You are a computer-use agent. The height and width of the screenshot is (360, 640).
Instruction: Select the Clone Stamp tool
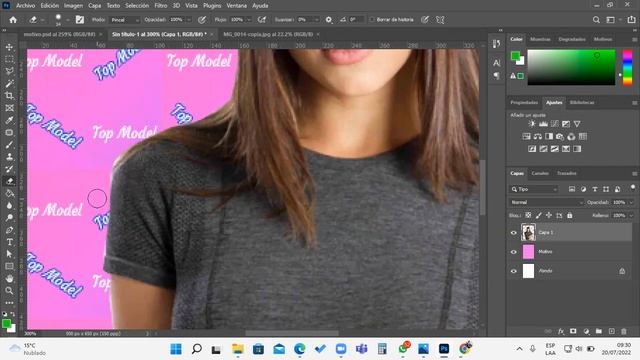click(9, 157)
